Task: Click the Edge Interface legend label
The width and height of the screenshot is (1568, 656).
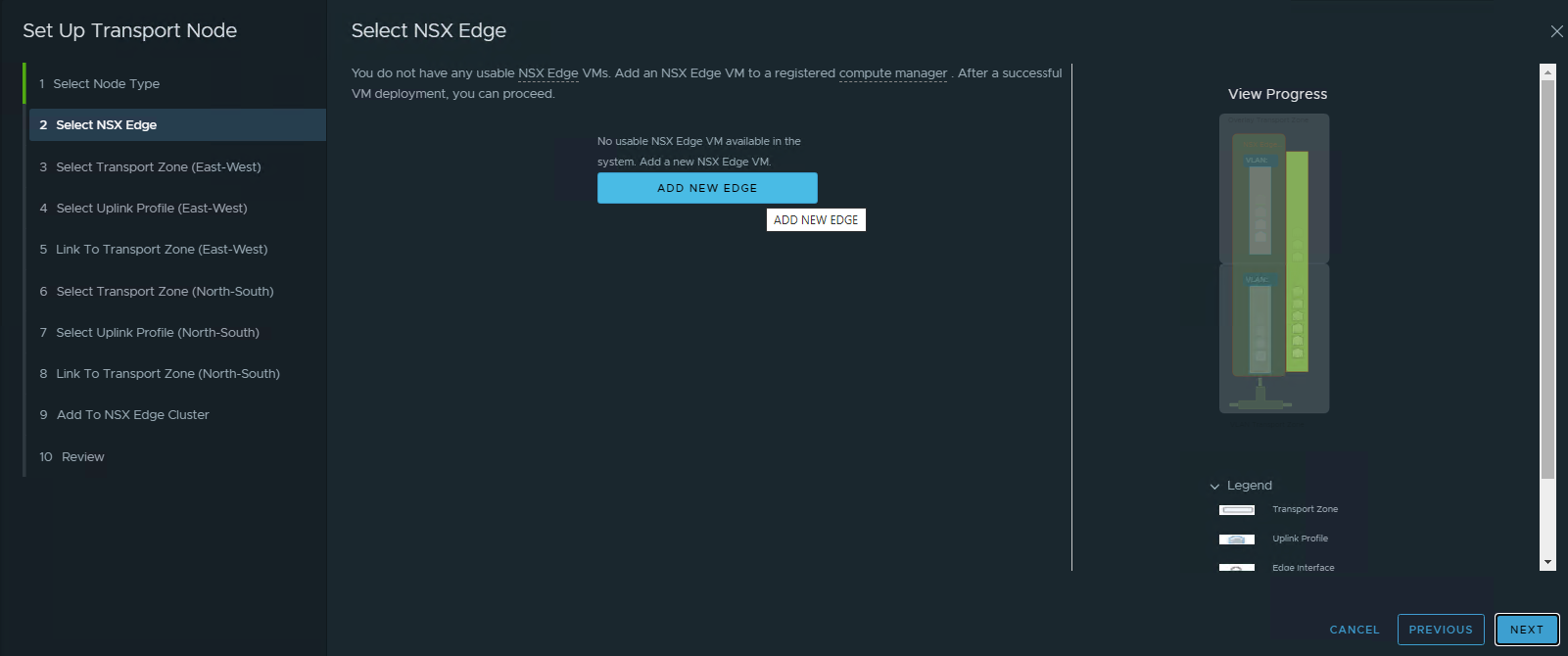Action: [1303, 567]
